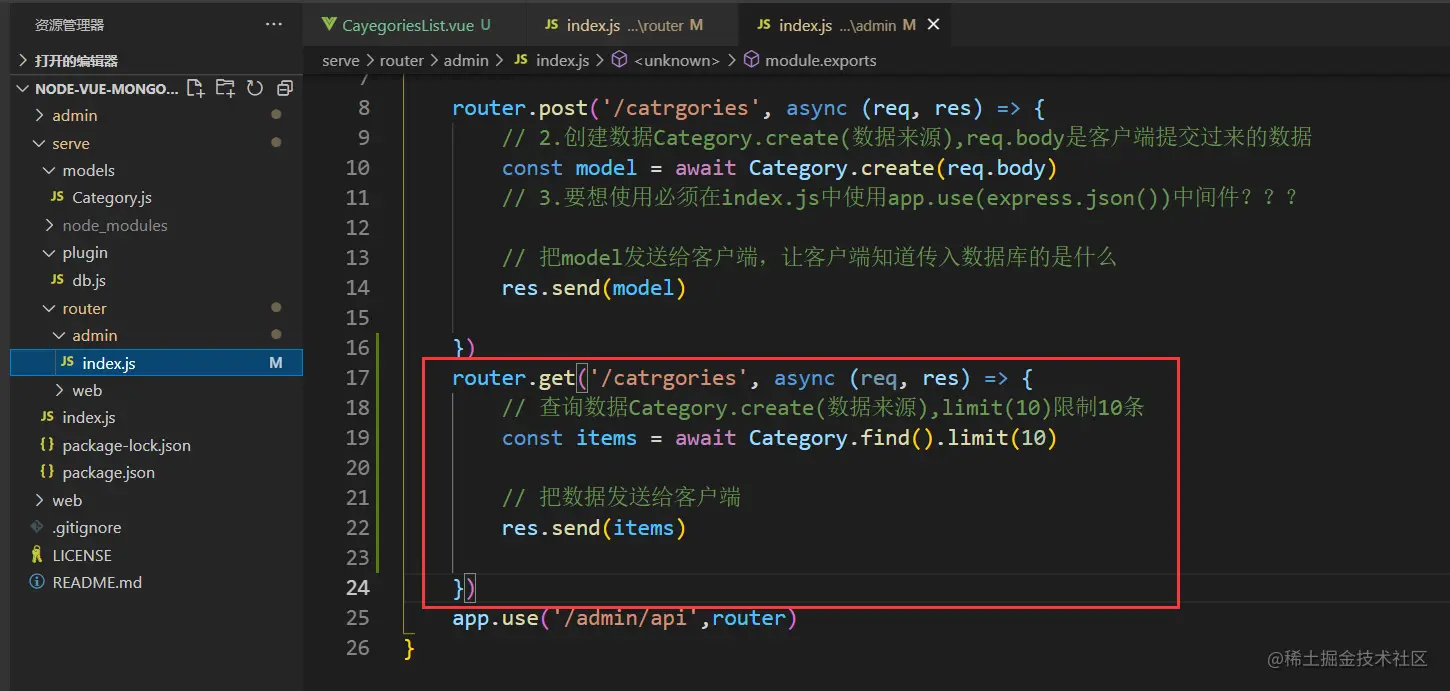Open the LICENSE file

[82, 555]
